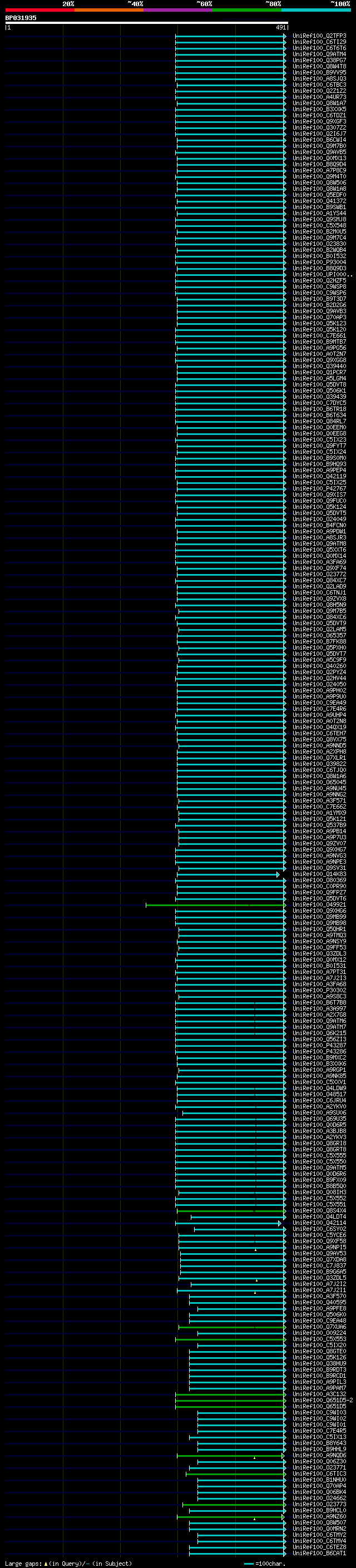The height and width of the screenshot is (1568, 356).
Task: Select the UniRef100_O49921 label
Action: pyautogui.click(x=319, y=905)
